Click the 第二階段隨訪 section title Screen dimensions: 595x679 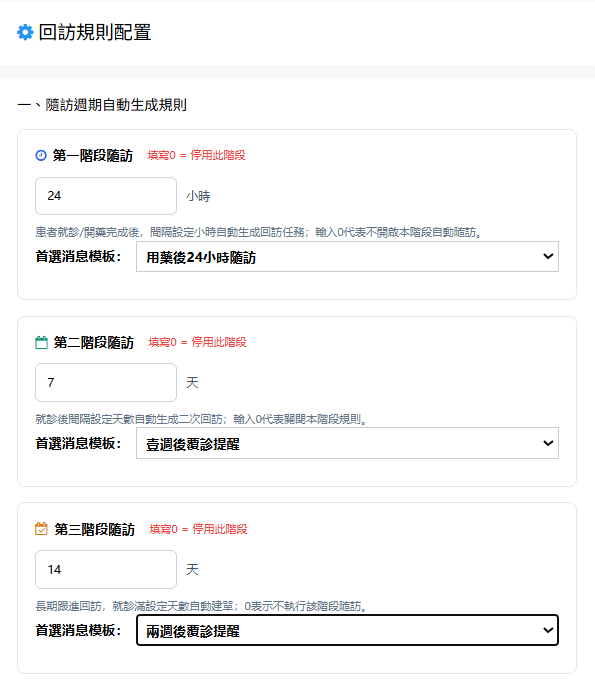click(94, 343)
